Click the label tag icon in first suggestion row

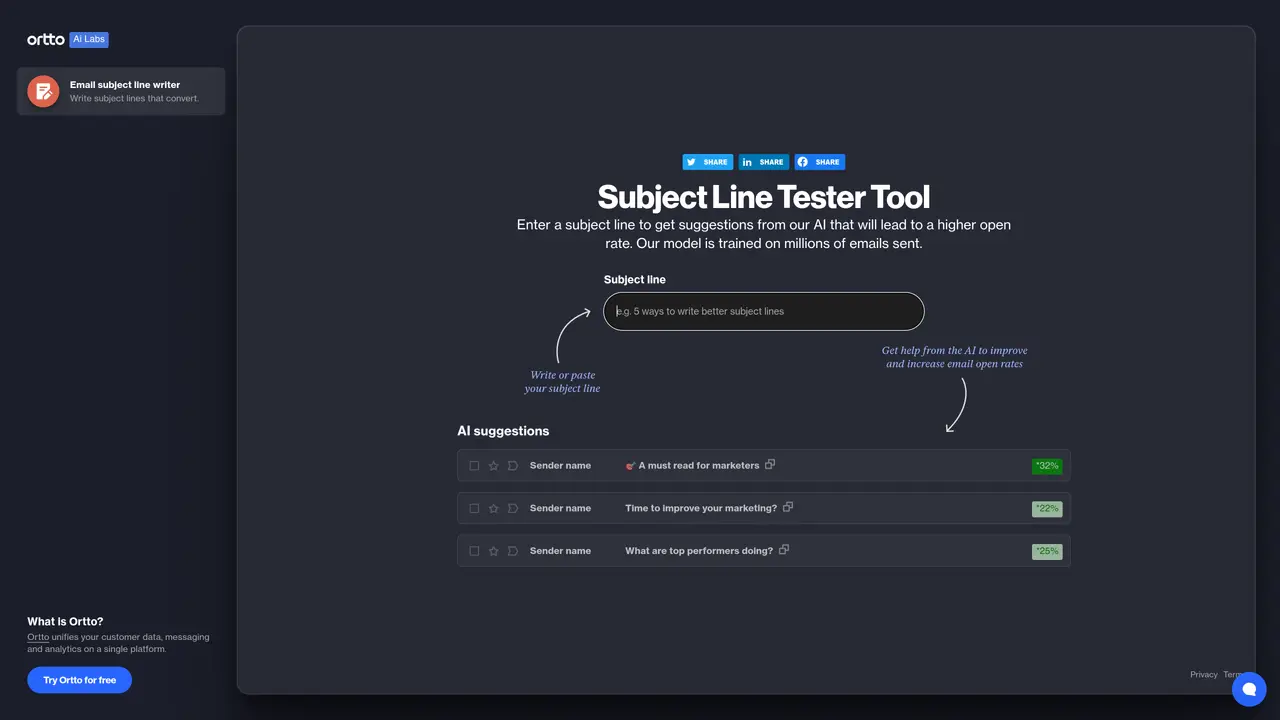(x=513, y=466)
